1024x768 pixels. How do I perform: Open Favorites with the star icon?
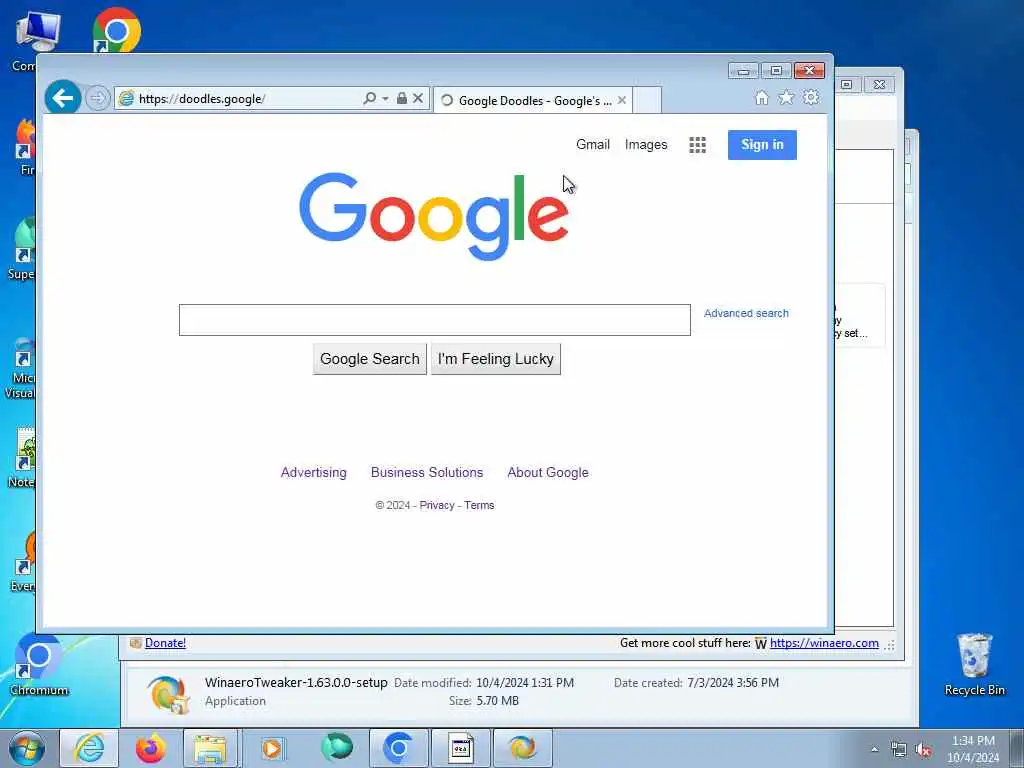786,97
